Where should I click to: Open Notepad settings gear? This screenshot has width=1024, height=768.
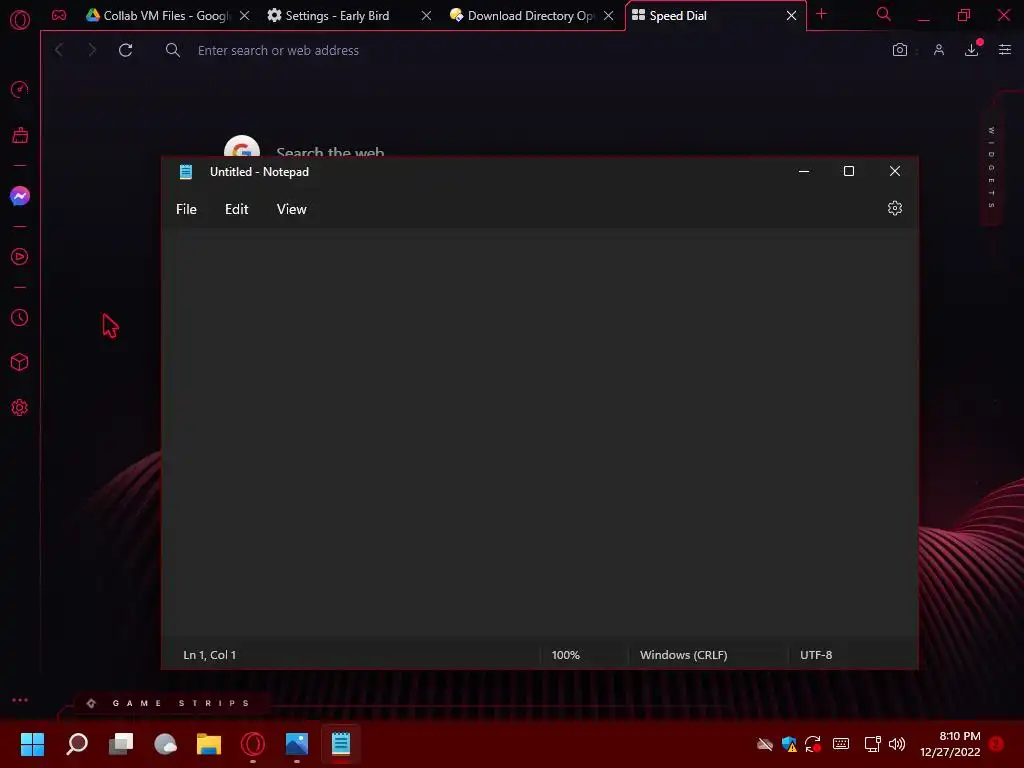[895, 208]
